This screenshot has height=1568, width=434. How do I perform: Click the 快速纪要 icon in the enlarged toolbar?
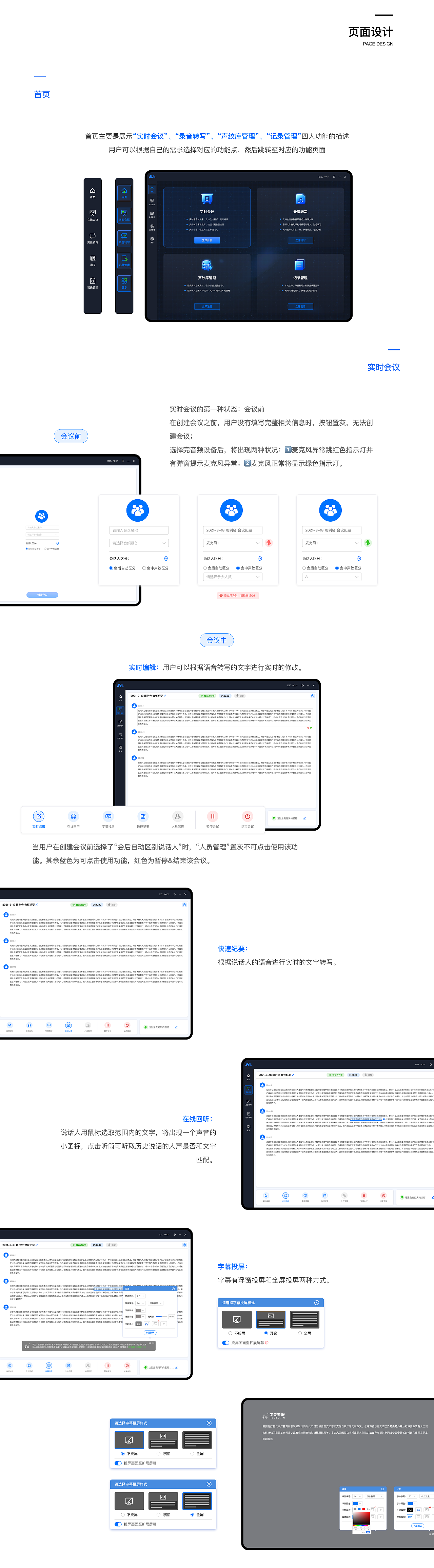[143, 816]
